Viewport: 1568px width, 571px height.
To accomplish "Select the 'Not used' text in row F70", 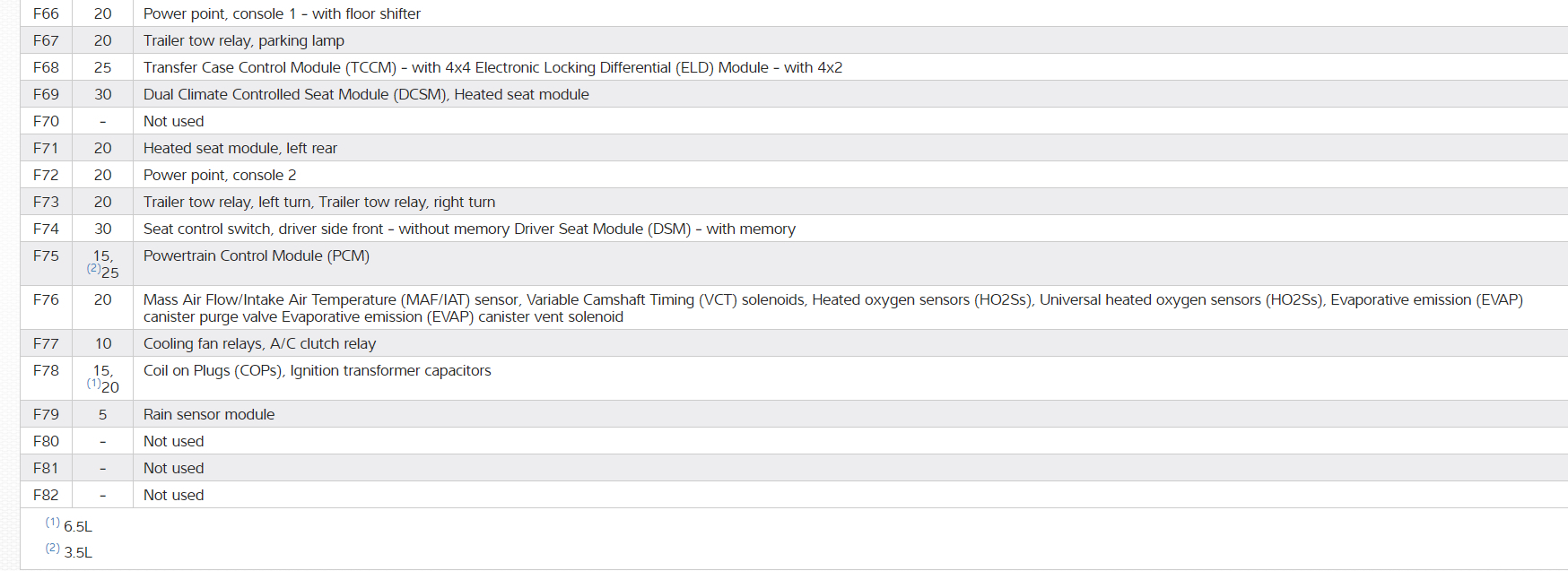I will [173, 121].
